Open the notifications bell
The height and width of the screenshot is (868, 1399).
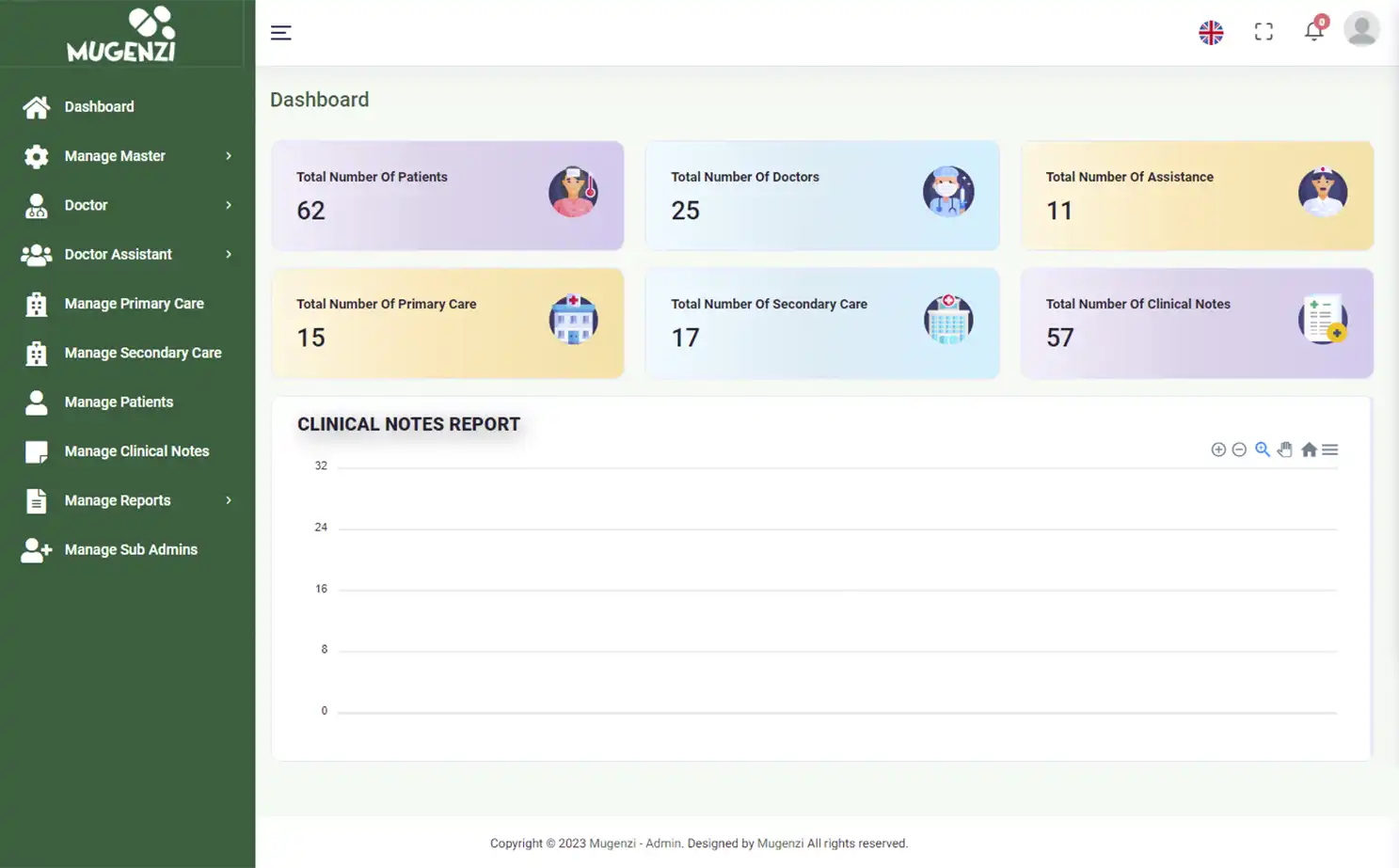1314,31
